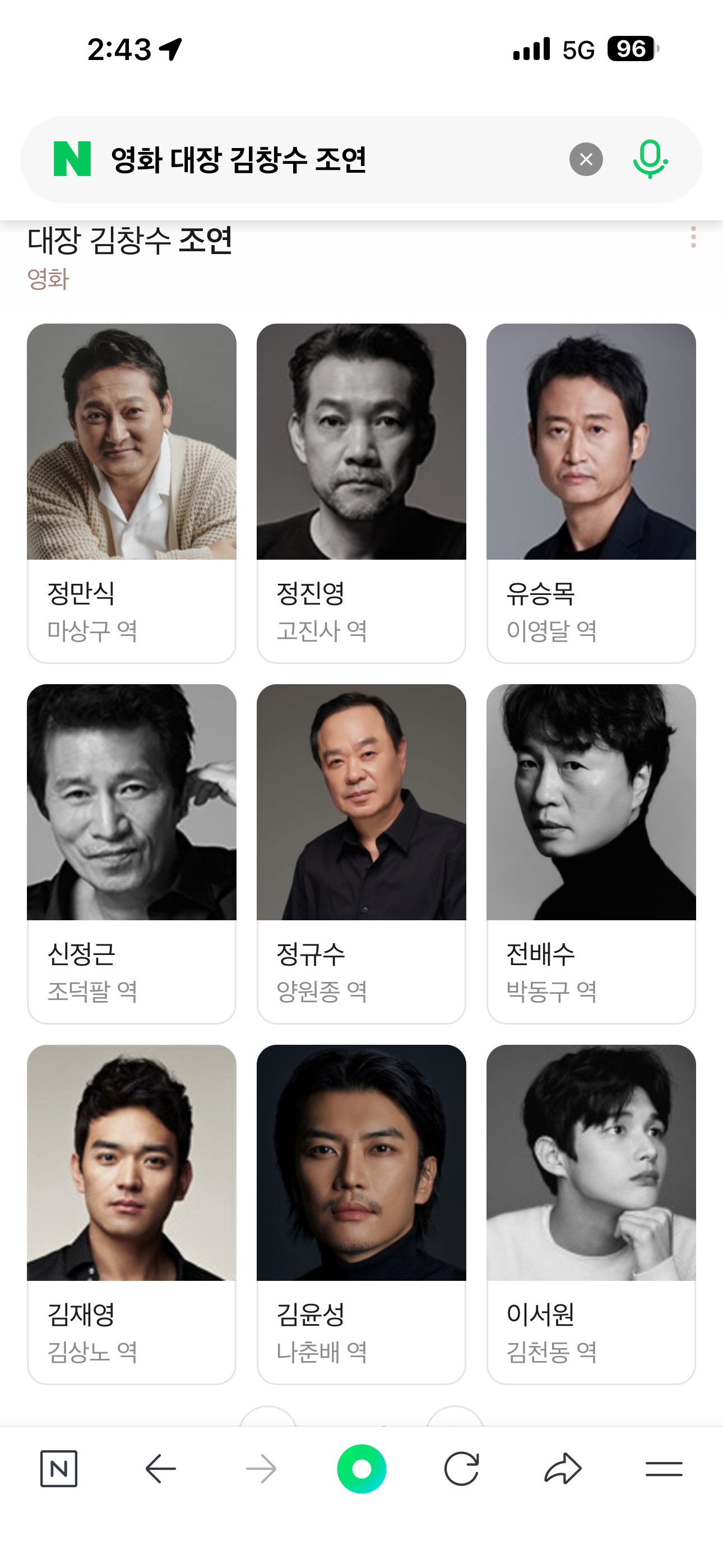This screenshot has height=1568, width=723.
Task: Start voice search with microphone icon
Action: [650, 159]
